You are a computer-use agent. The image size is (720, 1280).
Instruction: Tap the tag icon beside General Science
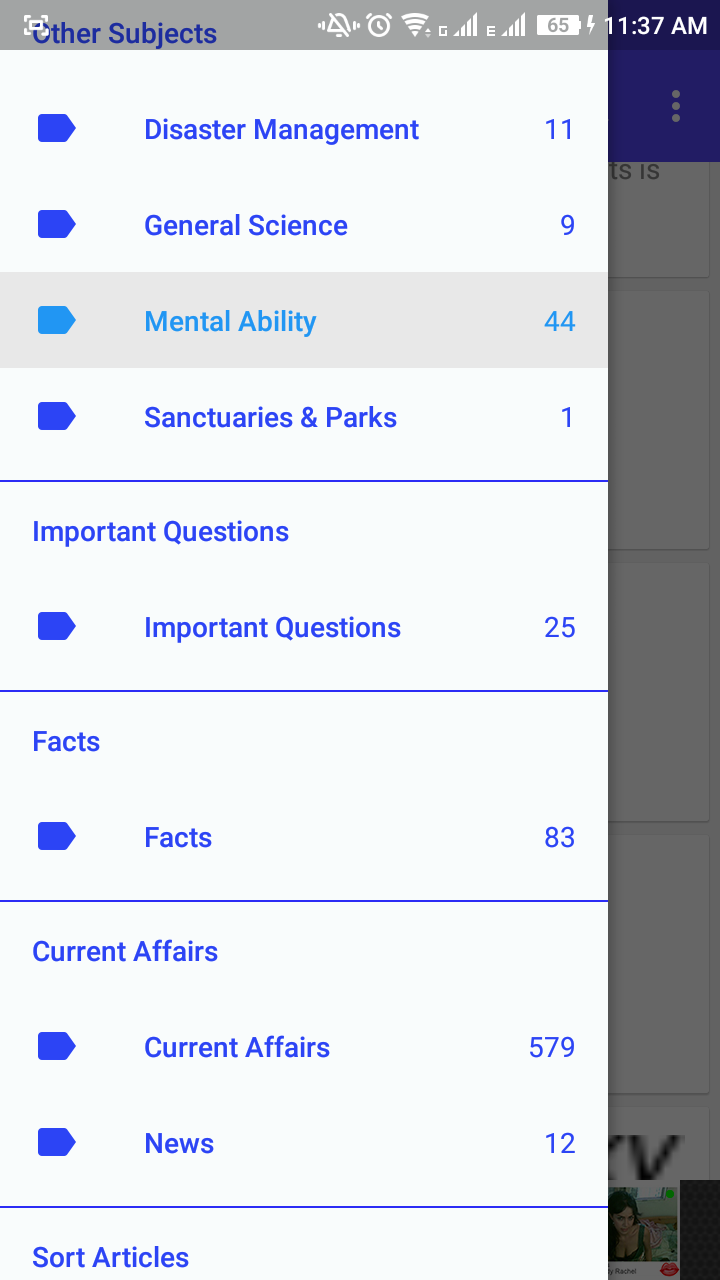[x=56, y=224]
